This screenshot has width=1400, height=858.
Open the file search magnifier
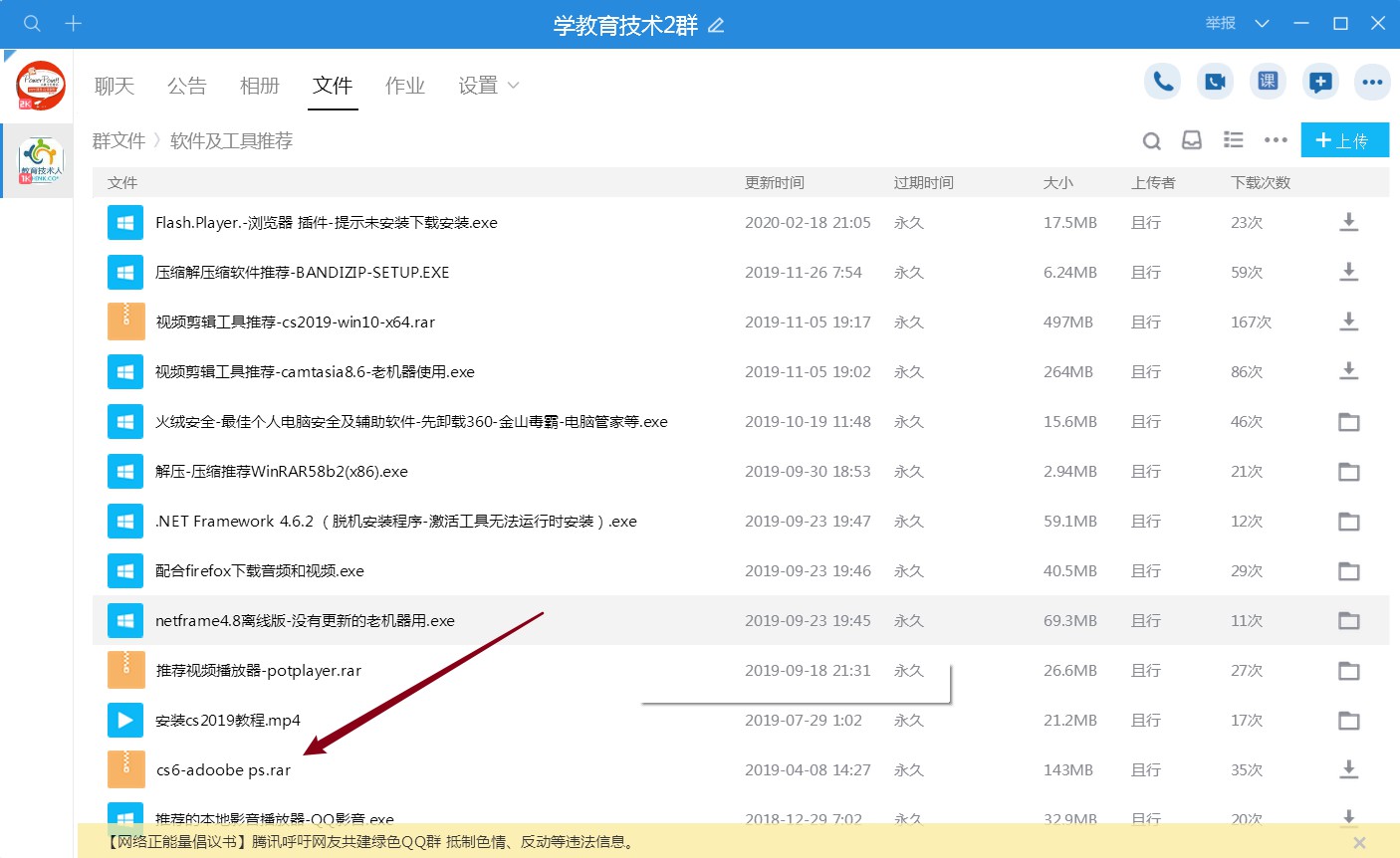coord(1151,140)
